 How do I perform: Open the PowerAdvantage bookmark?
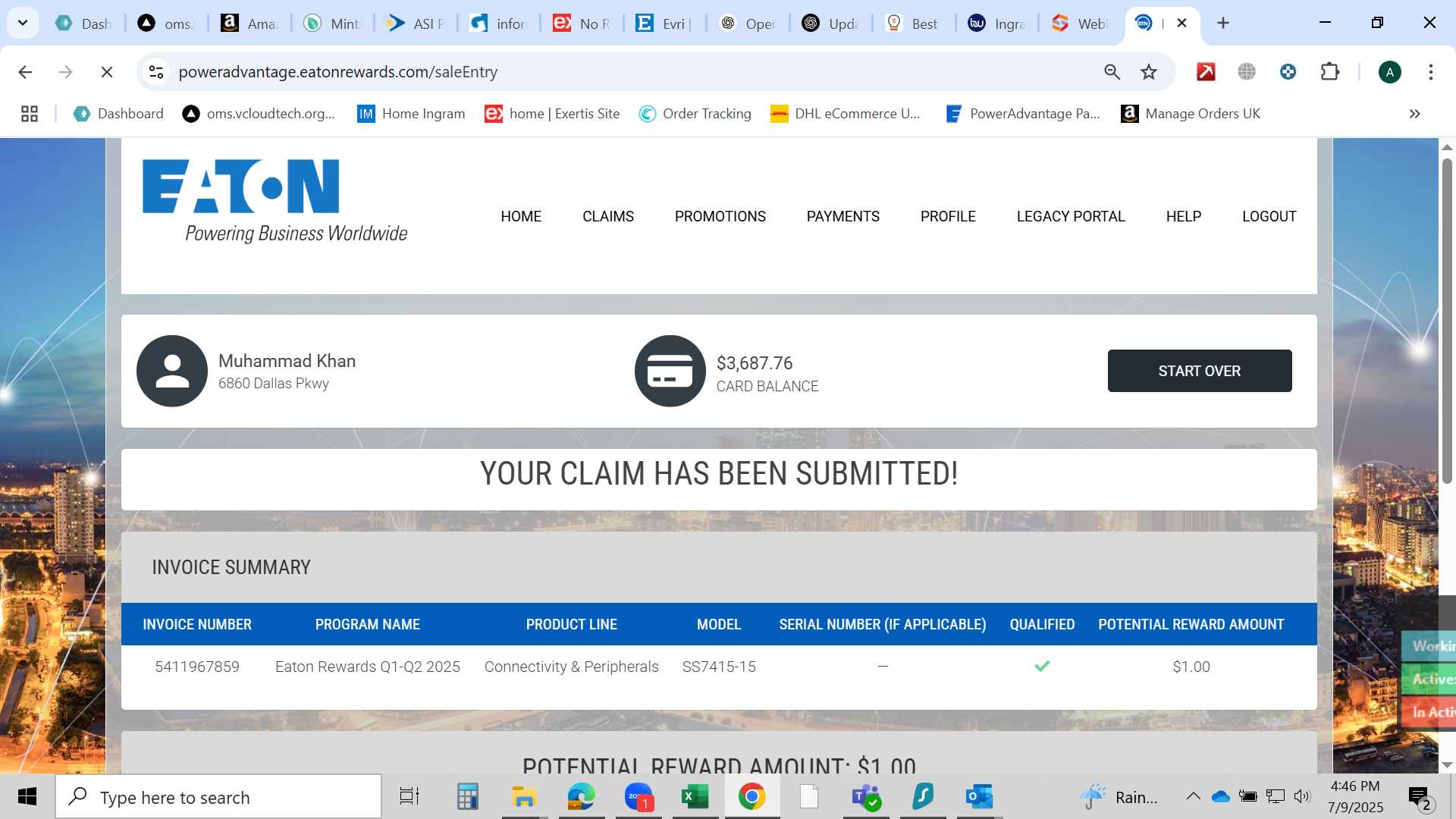[x=1023, y=114]
